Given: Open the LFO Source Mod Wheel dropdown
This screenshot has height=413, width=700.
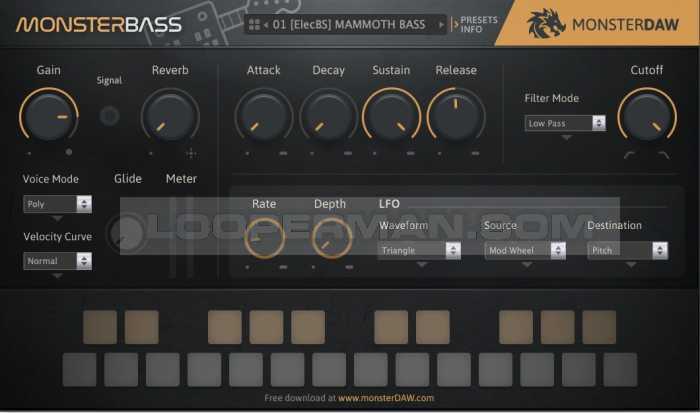Looking at the screenshot, I should [524, 251].
